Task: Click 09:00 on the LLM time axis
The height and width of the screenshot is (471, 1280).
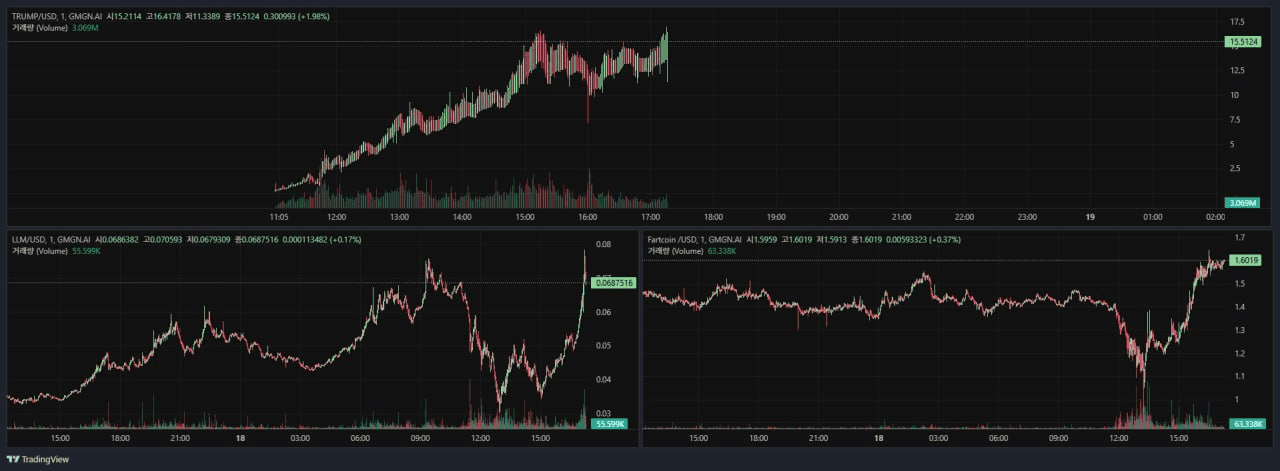Action: [420, 438]
